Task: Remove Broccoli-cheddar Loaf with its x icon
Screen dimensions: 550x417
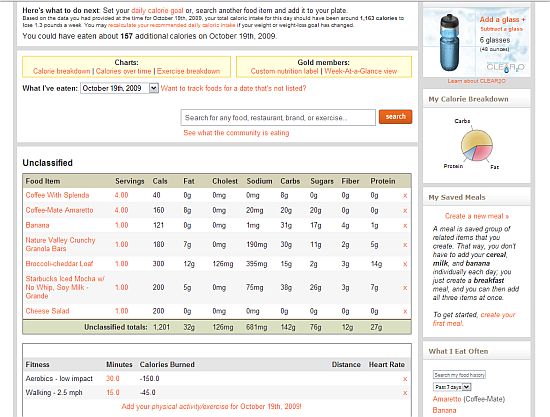Action: [405, 264]
